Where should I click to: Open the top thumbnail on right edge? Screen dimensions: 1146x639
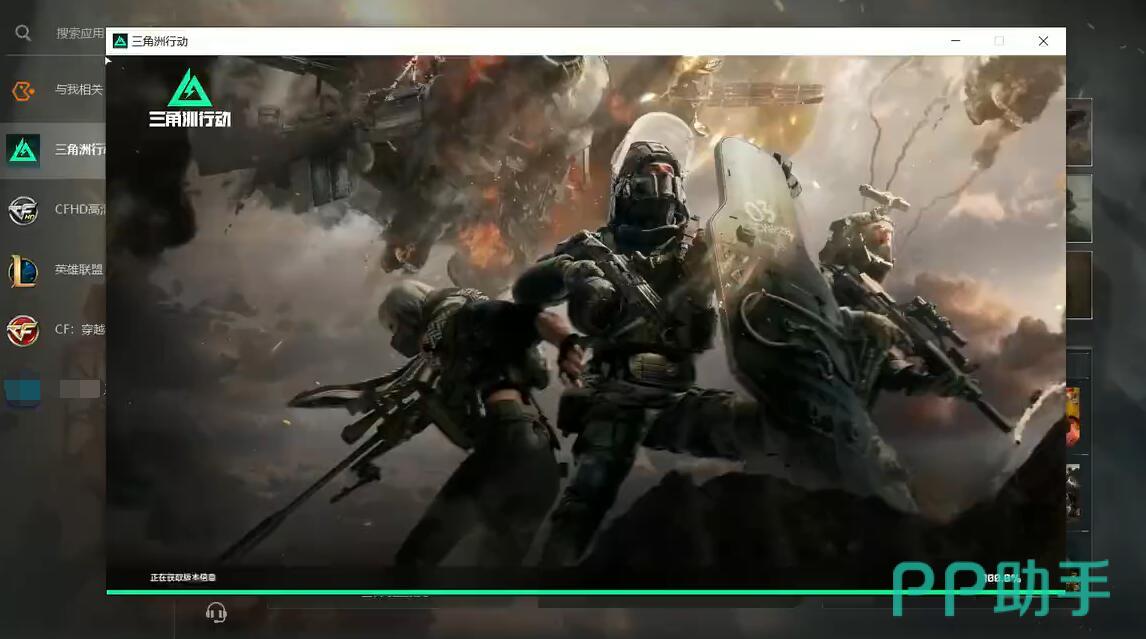coord(1078,132)
